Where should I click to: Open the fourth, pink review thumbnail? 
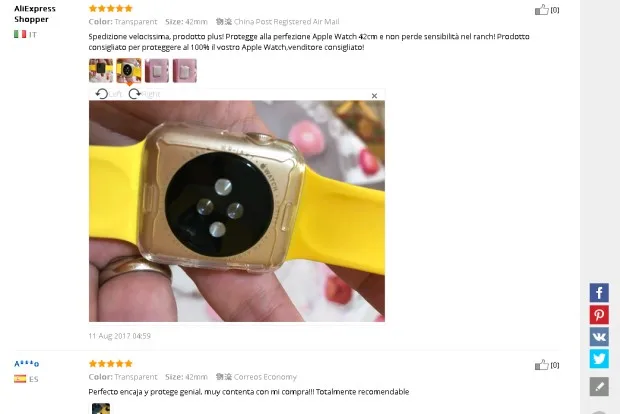click(x=185, y=70)
